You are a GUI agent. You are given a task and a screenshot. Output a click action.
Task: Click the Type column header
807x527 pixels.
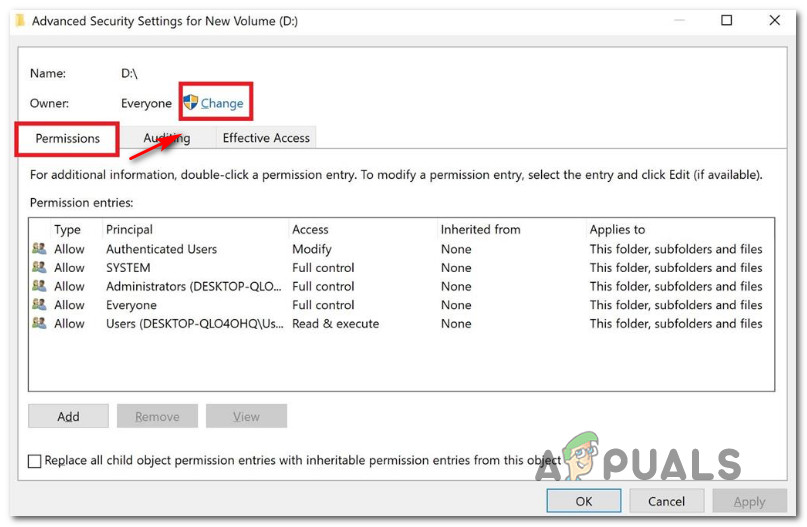coord(67,230)
